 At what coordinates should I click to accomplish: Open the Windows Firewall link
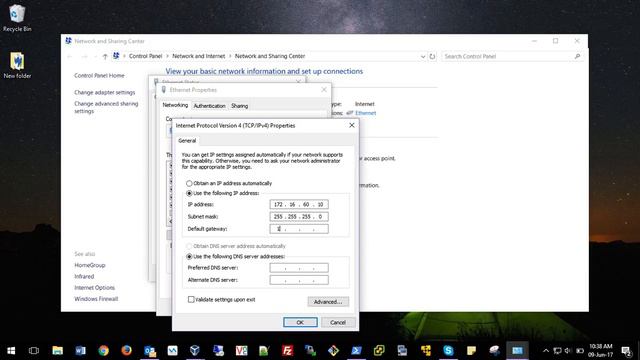96,299
